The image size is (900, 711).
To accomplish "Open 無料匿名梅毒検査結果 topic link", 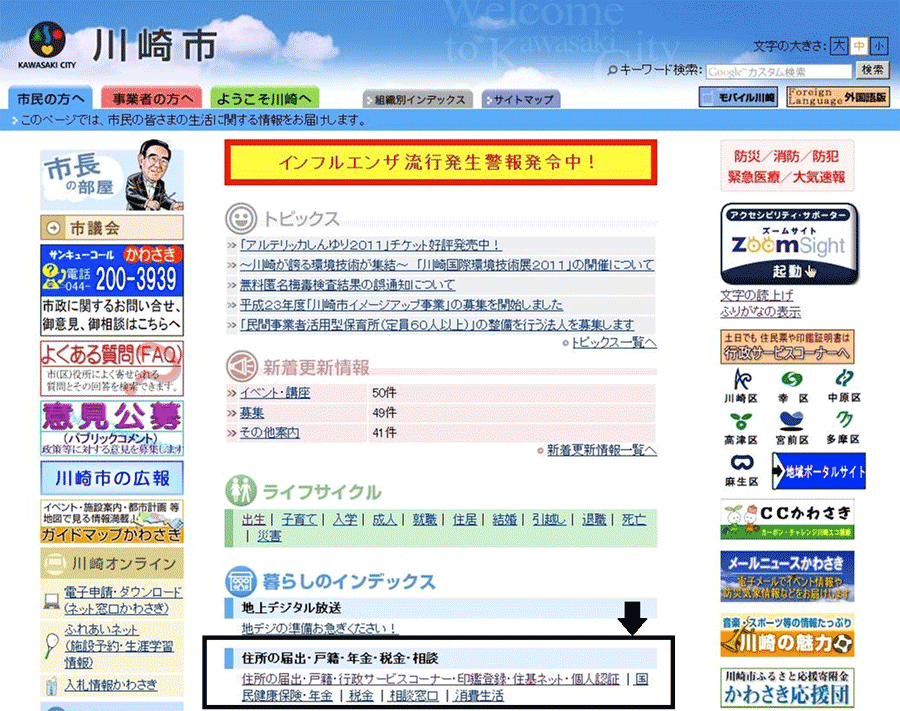I will pyautogui.click(x=347, y=285).
